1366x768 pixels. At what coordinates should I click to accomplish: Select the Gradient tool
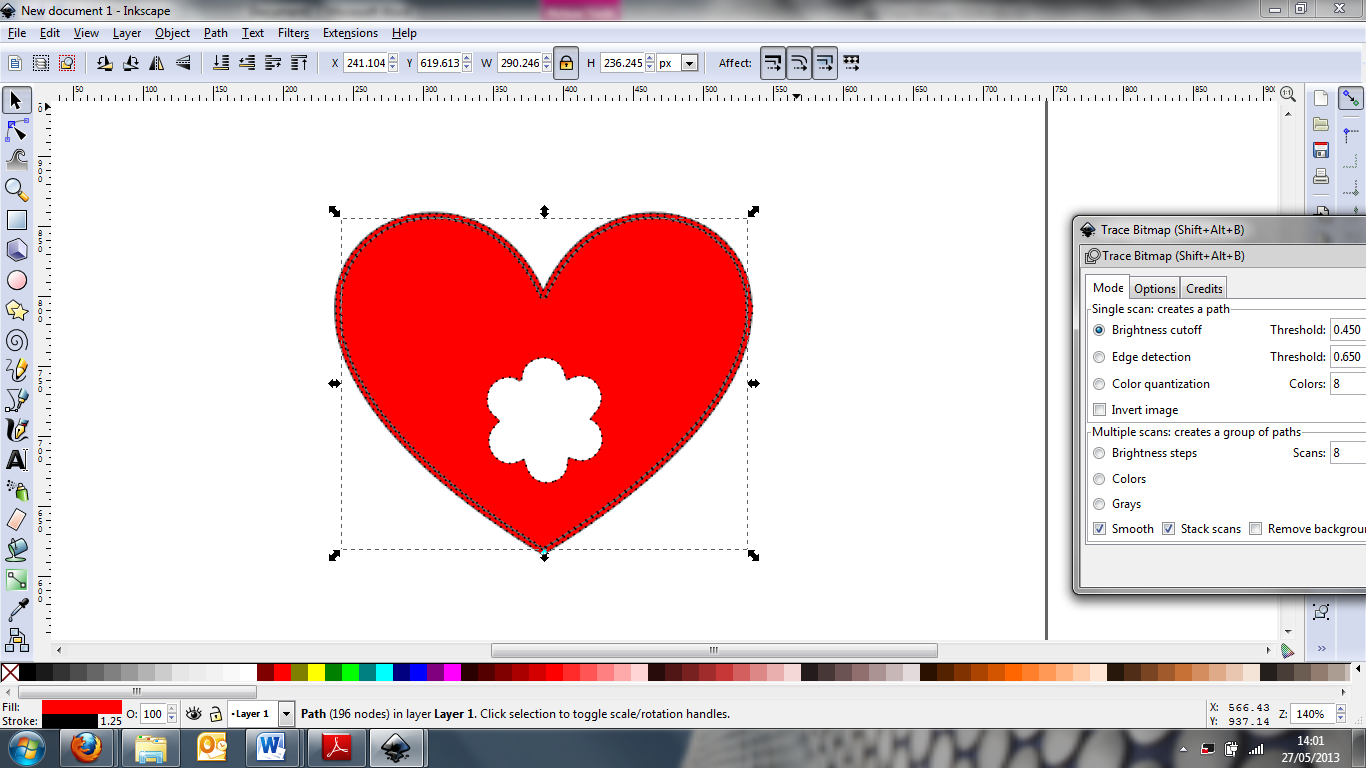point(17,580)
